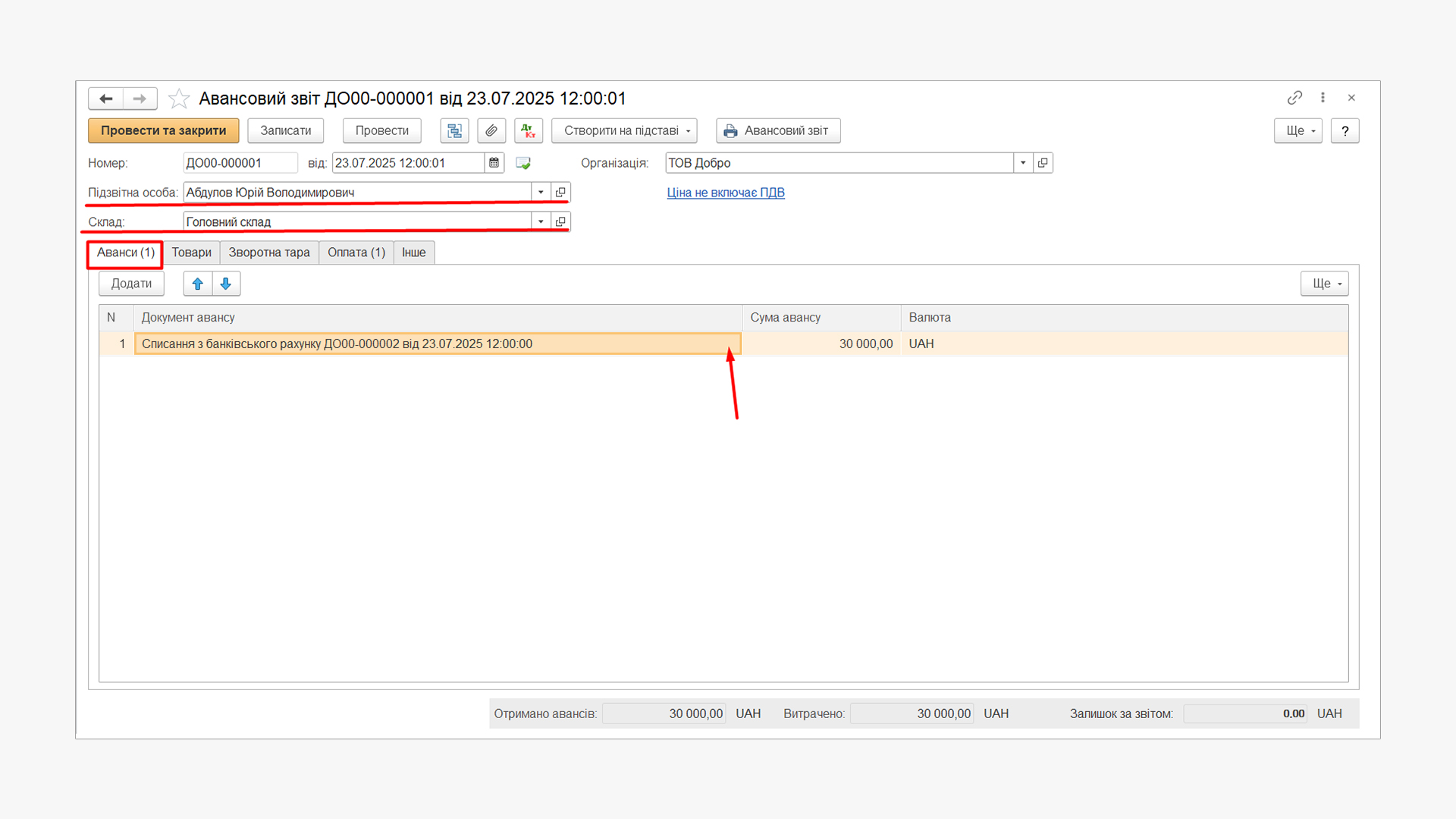The image size is (1456, 819).
Task: Open attached files paperclip icon
Action: (491, 130)
